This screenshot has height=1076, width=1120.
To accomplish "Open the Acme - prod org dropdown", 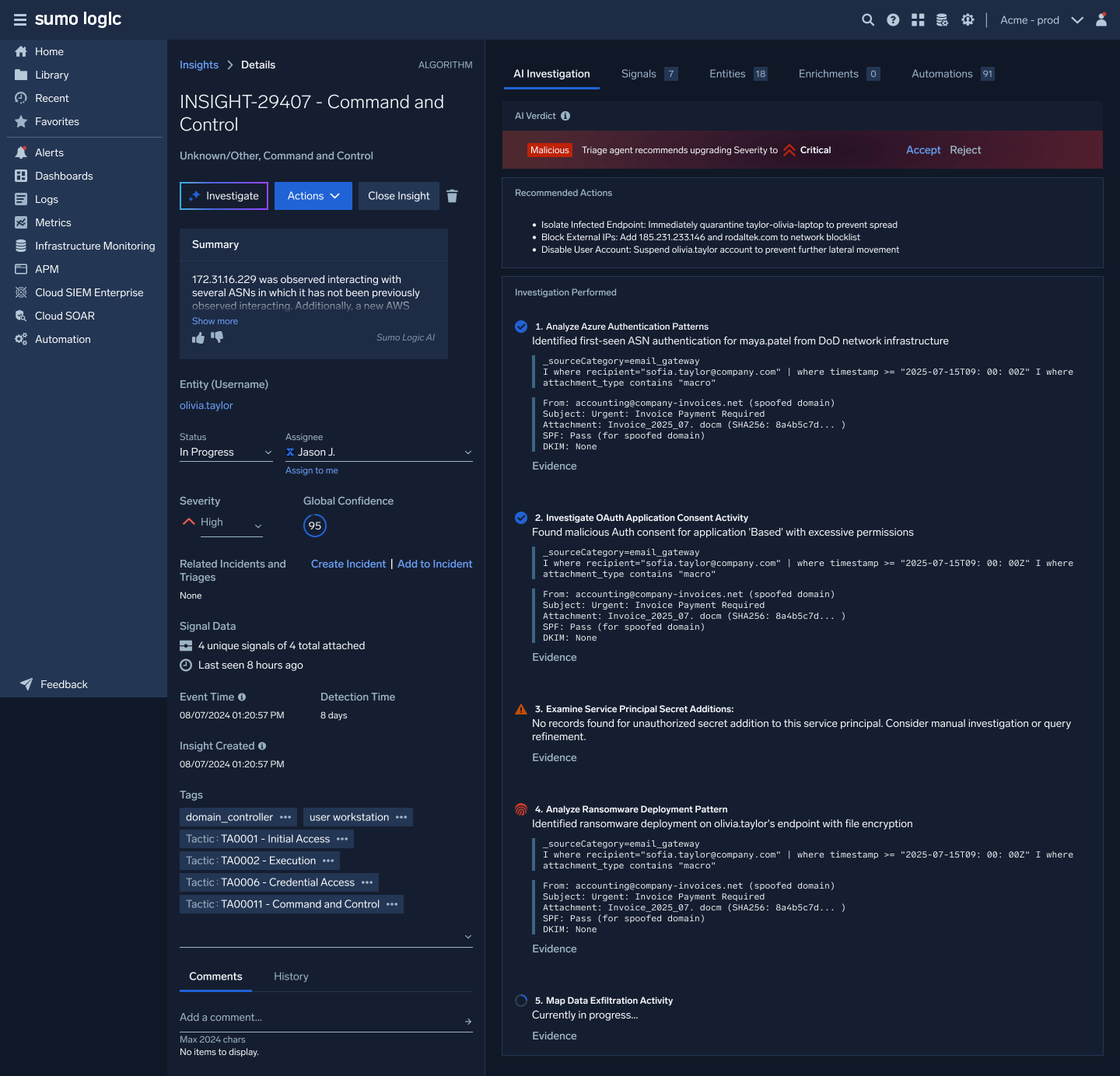I will [x=1041, y=20].
